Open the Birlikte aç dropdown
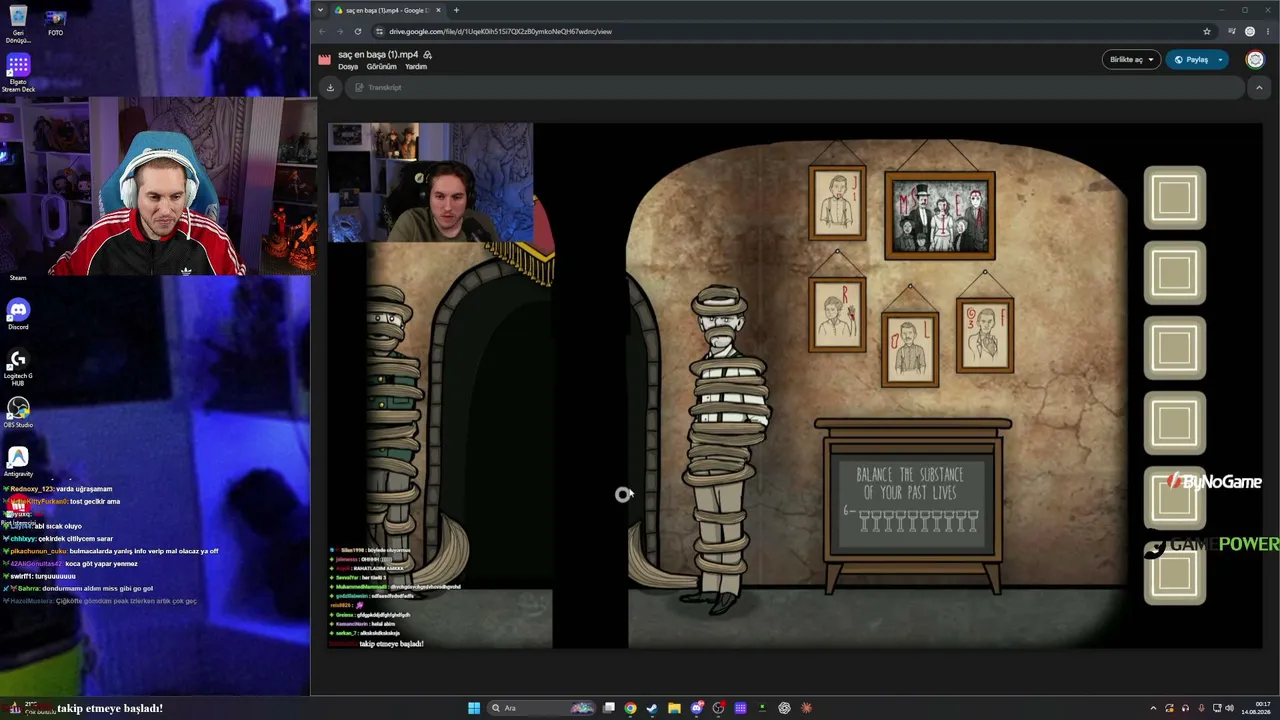This screenshot has width=1280, height=720. tap(1131, 59)
